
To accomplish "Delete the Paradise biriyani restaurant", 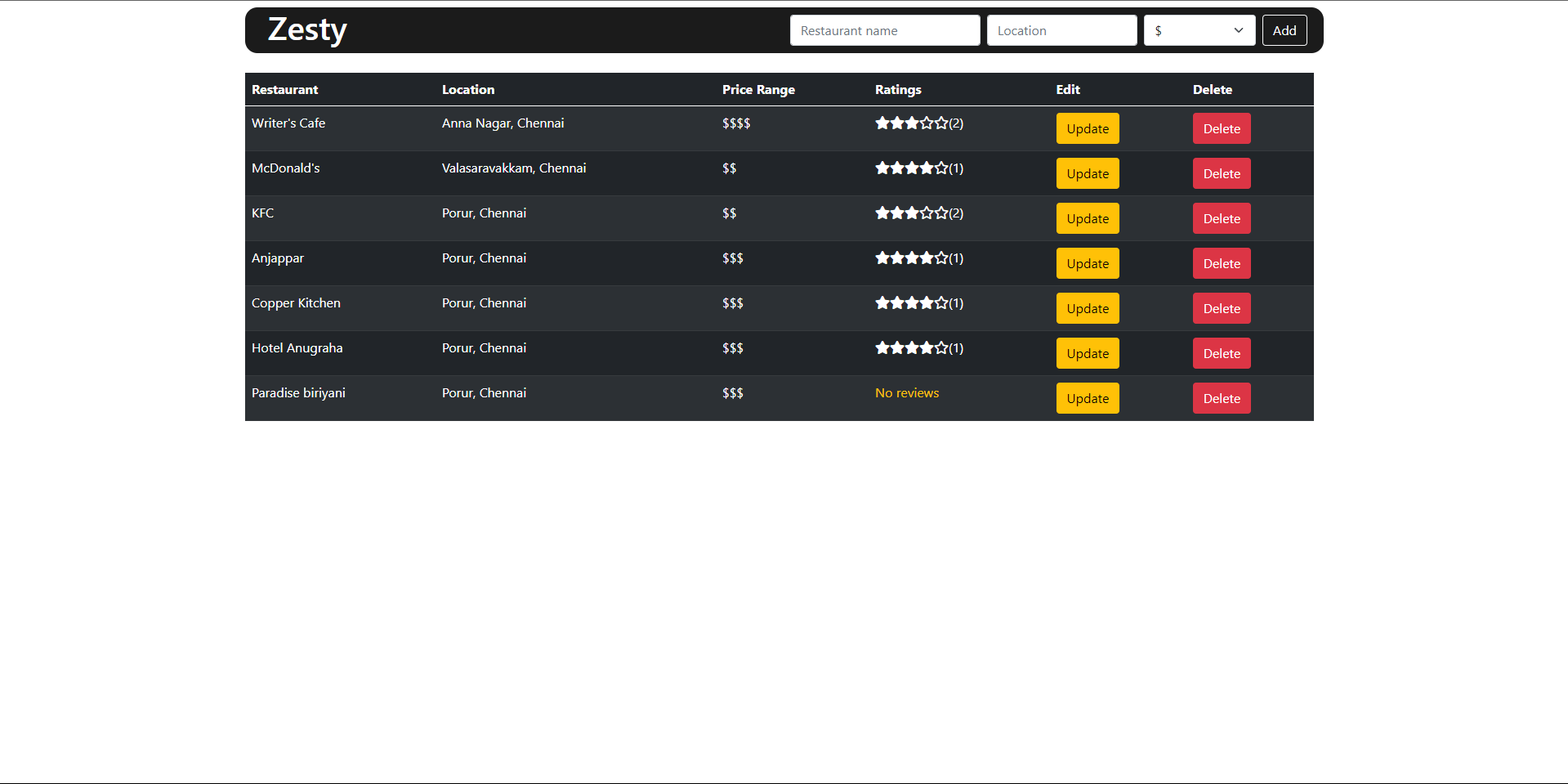I will pyautogui.click(x=1222, y=398).
